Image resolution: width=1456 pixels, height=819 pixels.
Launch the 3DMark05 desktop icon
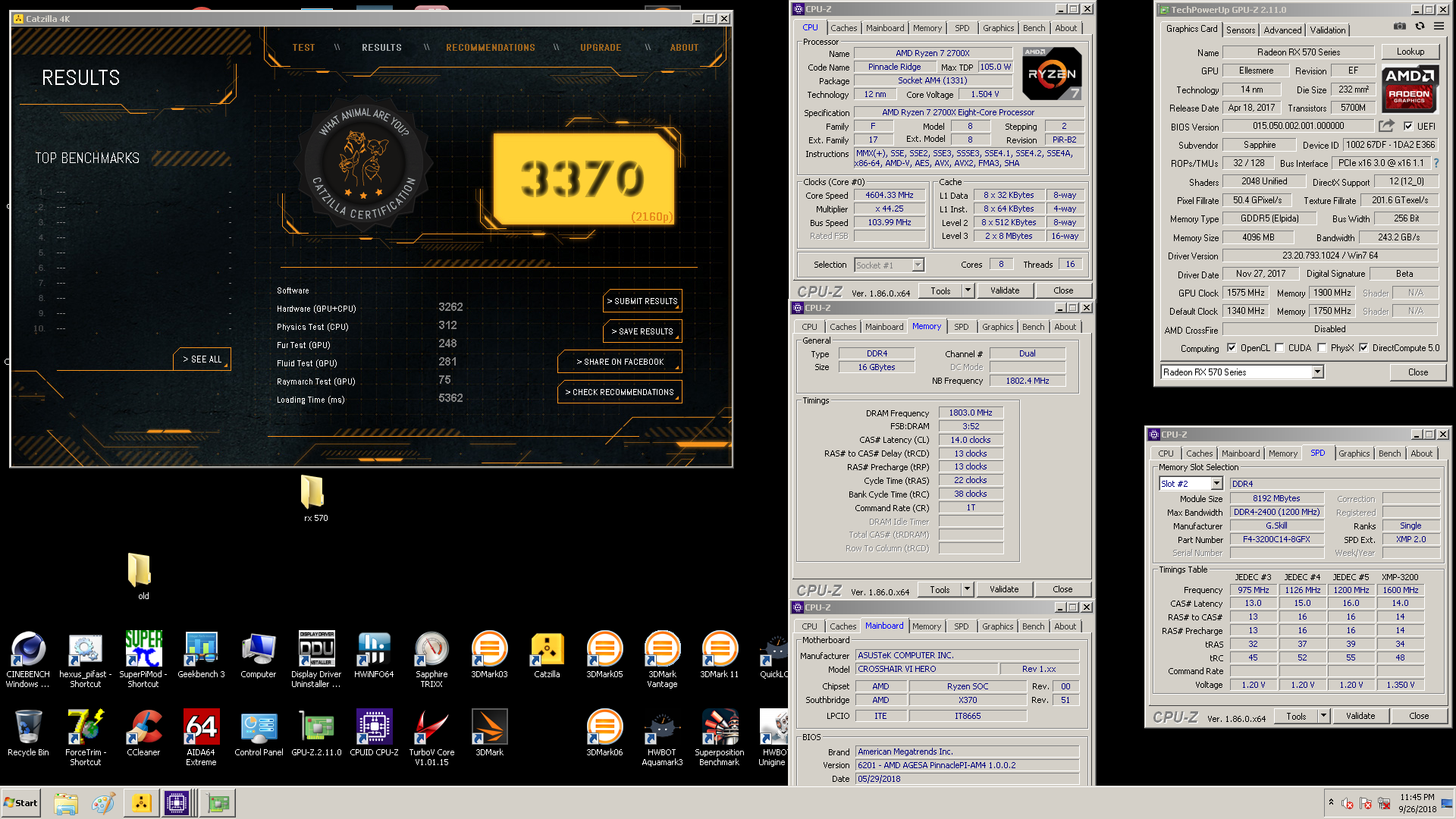pos(604,654)
